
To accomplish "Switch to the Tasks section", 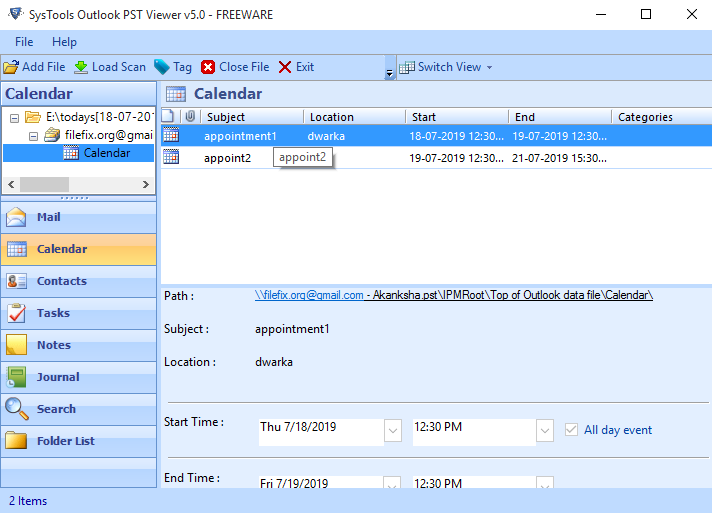I will pyautogui.click(x=79, y=313).
